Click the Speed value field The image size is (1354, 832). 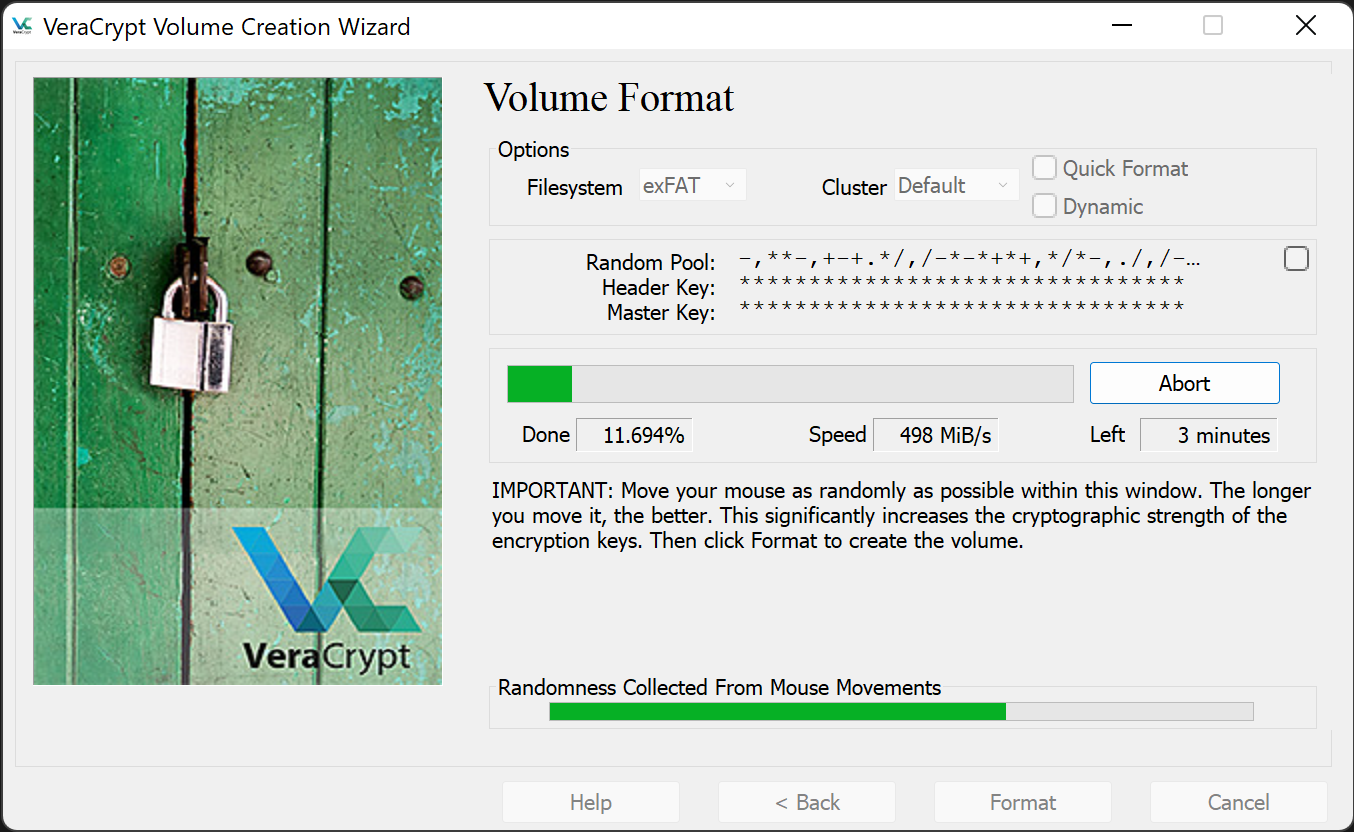coord(935,434)
